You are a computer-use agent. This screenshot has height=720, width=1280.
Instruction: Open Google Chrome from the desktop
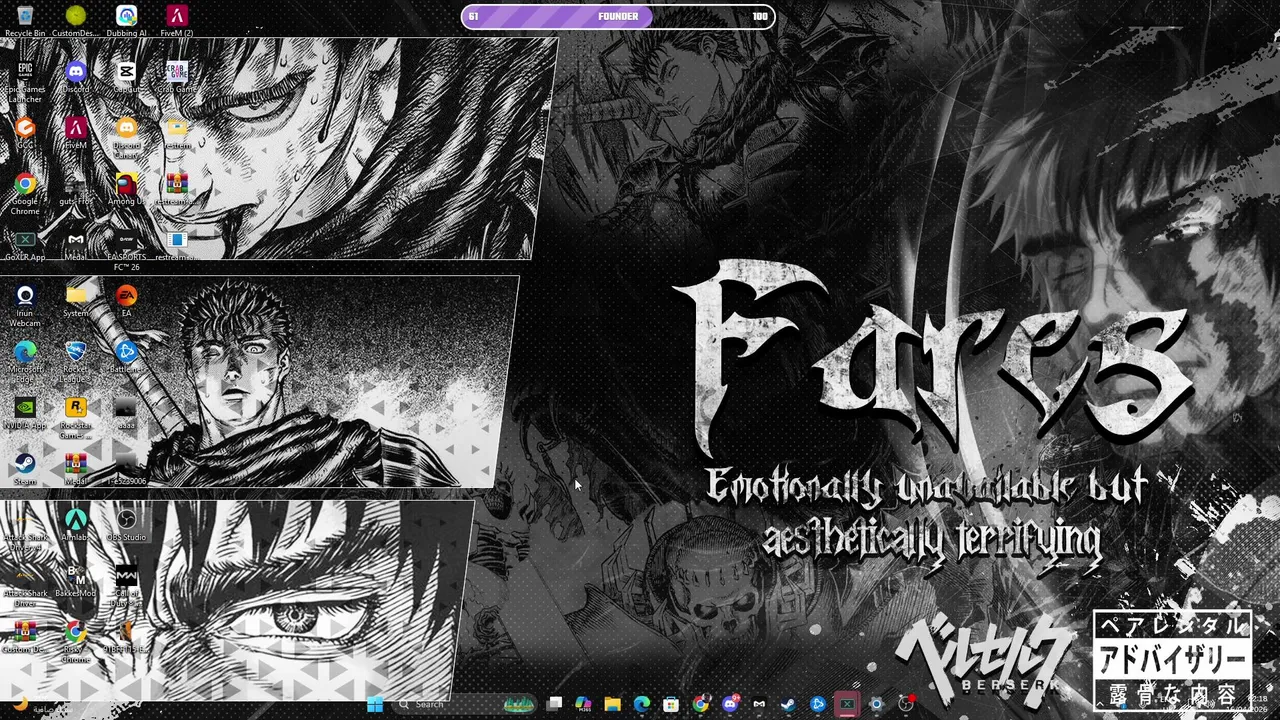click(25, 193)
